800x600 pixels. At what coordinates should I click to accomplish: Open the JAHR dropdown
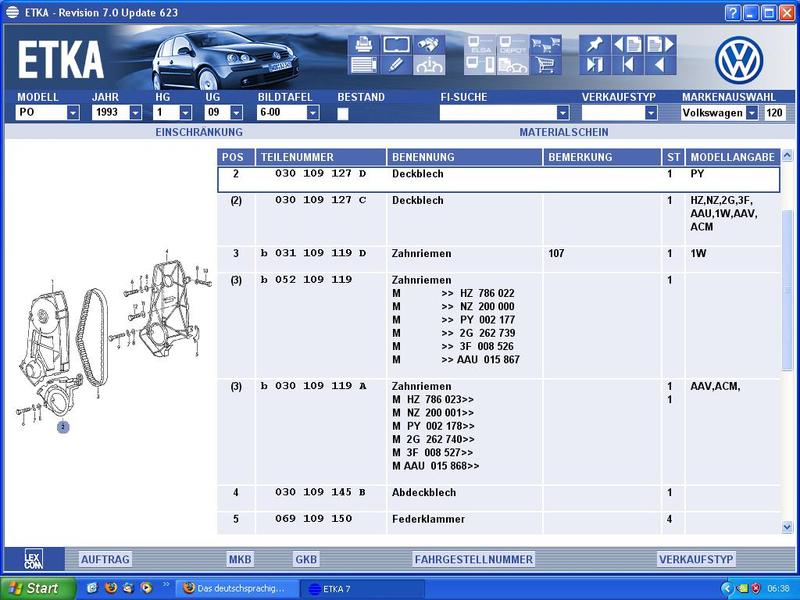pyautogui.click(x=135, y=113)
